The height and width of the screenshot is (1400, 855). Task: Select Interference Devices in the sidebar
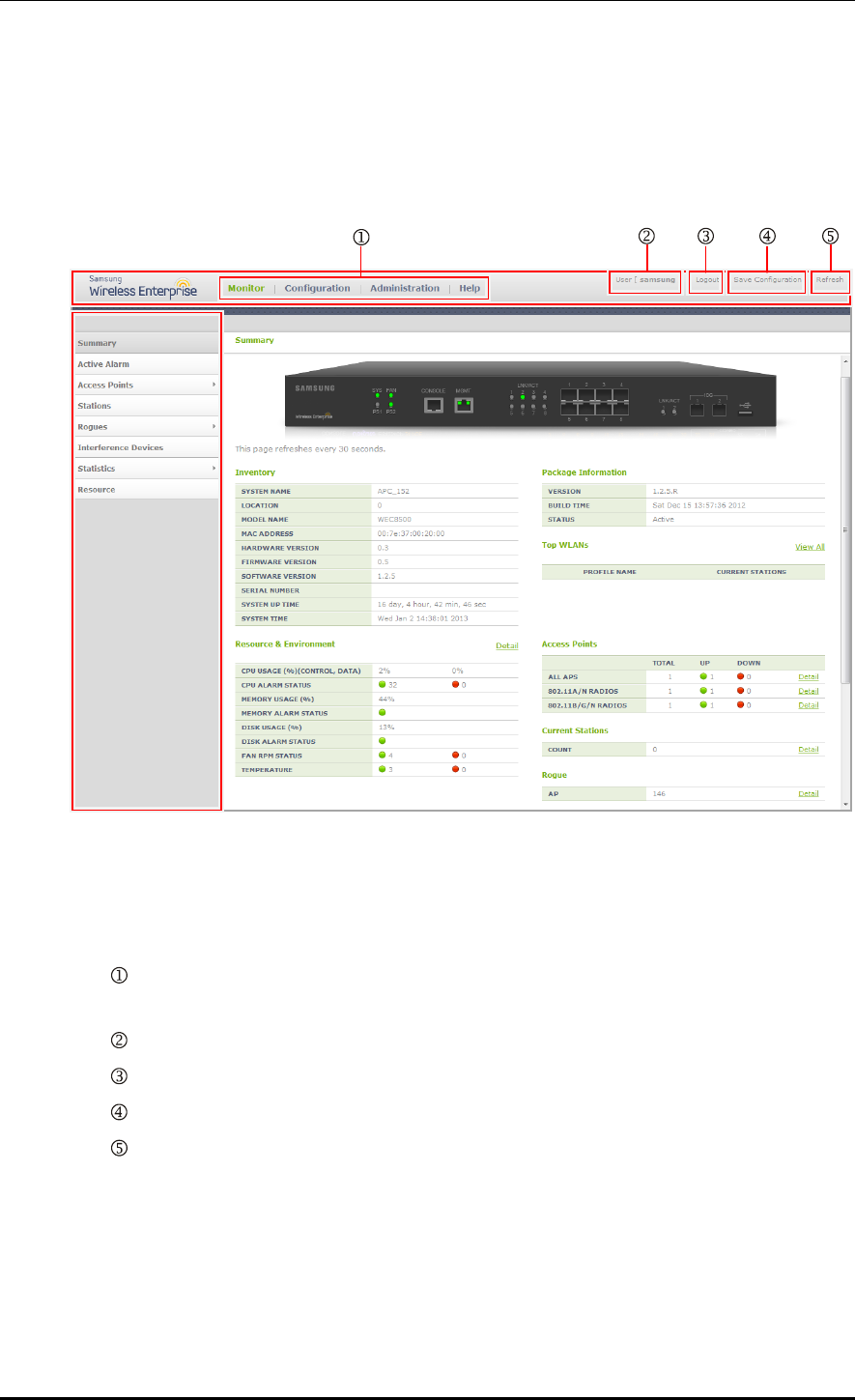(147, 447)
